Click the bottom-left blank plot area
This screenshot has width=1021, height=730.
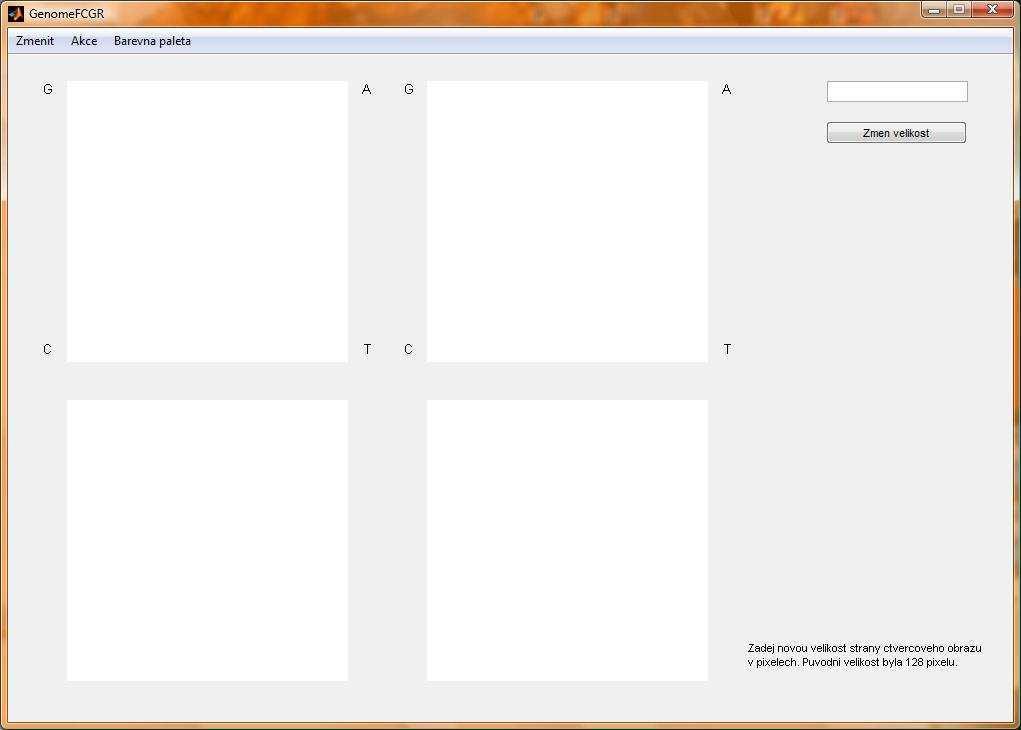click(x=207, y=540)
